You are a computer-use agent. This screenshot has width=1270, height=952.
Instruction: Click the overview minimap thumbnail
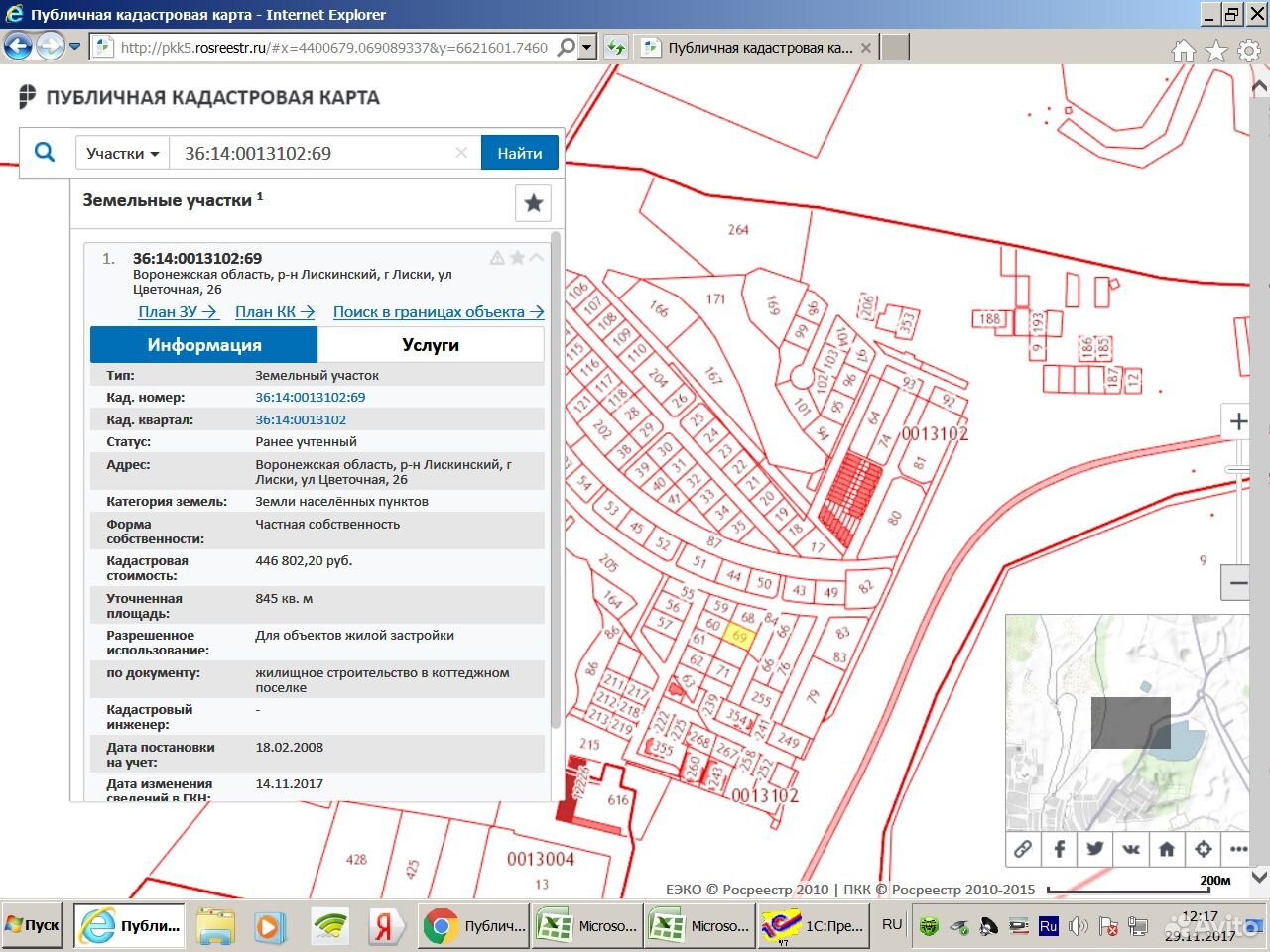(x=1127, y=722)
